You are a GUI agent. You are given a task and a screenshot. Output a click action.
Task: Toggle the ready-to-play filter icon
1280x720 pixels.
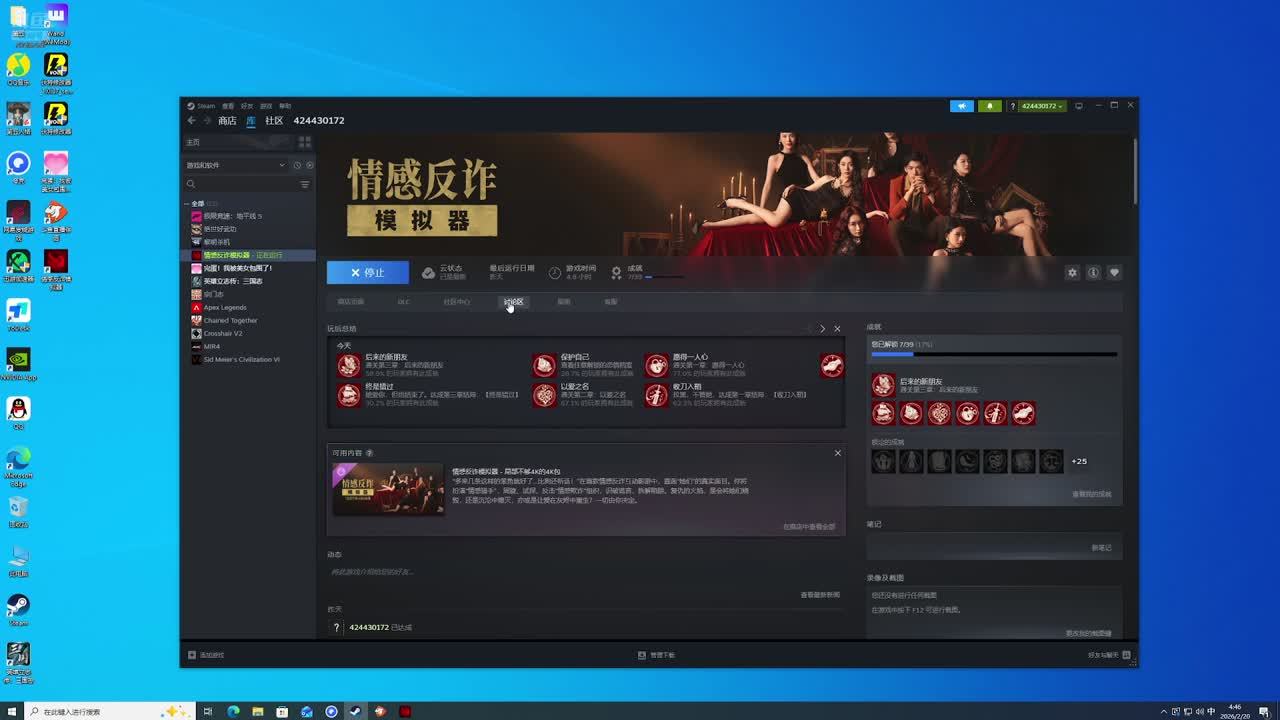pos(309,165)
